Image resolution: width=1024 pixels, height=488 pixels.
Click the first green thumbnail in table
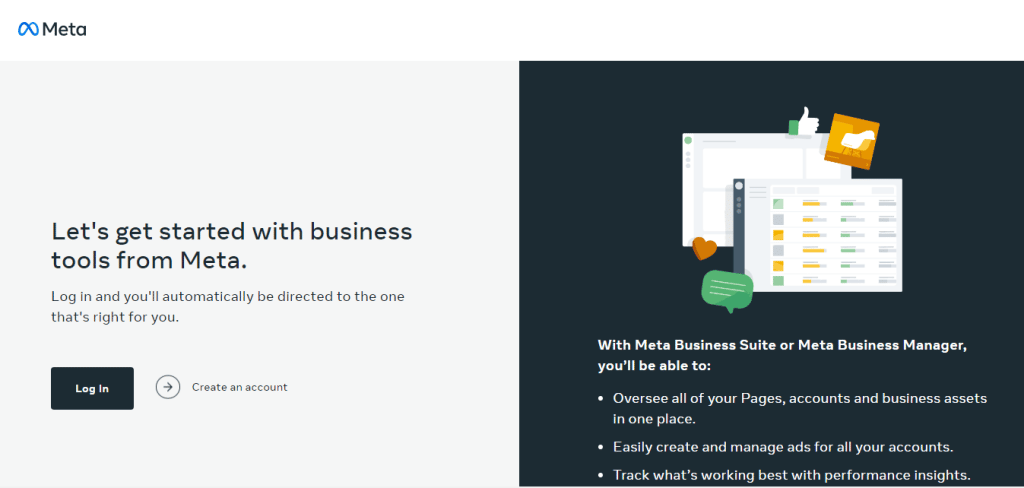point(778,204)
